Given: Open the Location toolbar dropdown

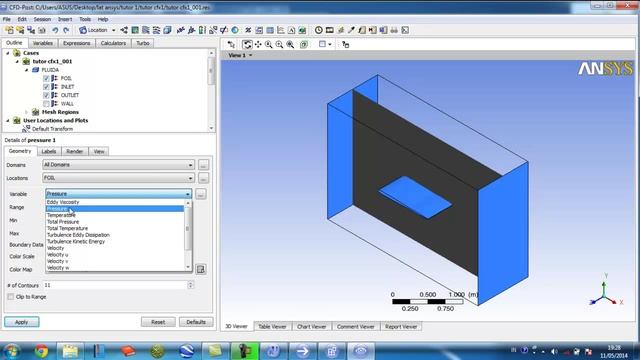Looking at the screenshot, I should (113, 30).
